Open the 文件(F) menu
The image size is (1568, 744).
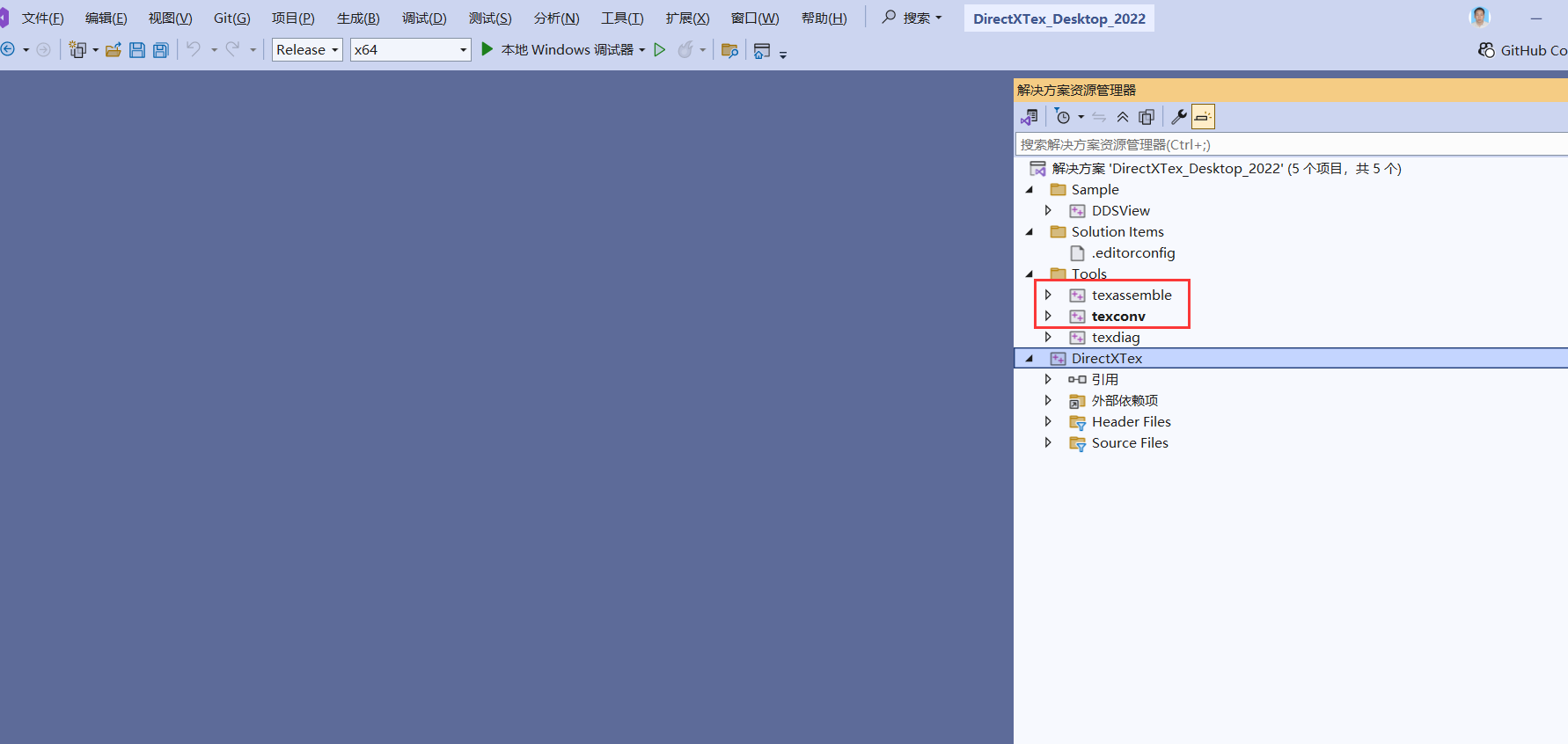coord(42,18)
